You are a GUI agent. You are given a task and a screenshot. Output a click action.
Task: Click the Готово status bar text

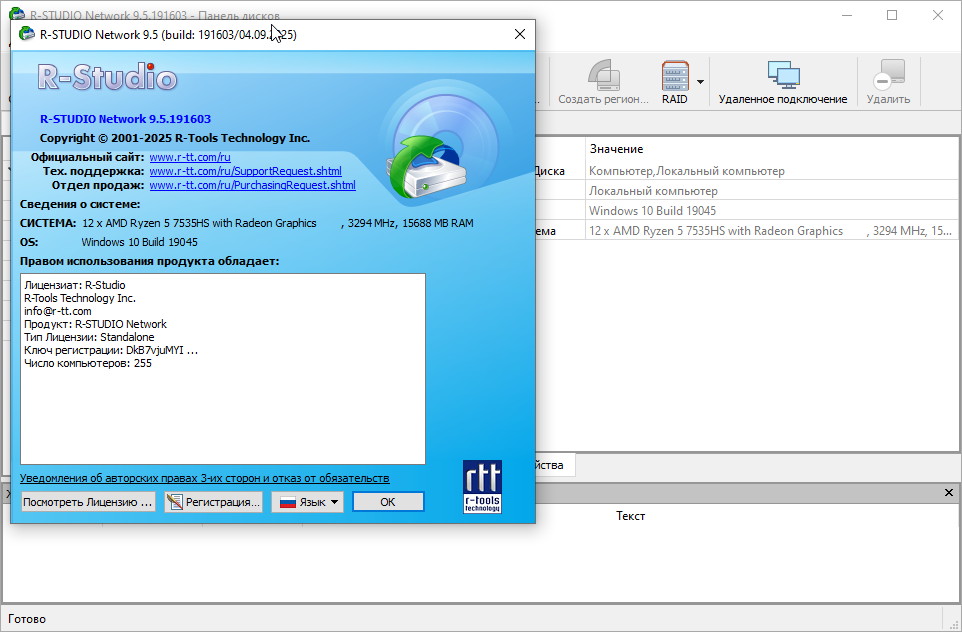[27, 619]
